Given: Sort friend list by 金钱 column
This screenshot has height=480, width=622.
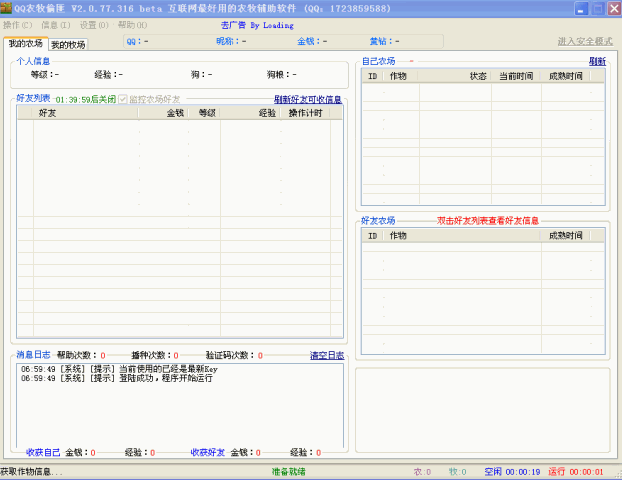Looking at the screenshot, I should click(x=163, y=113).
